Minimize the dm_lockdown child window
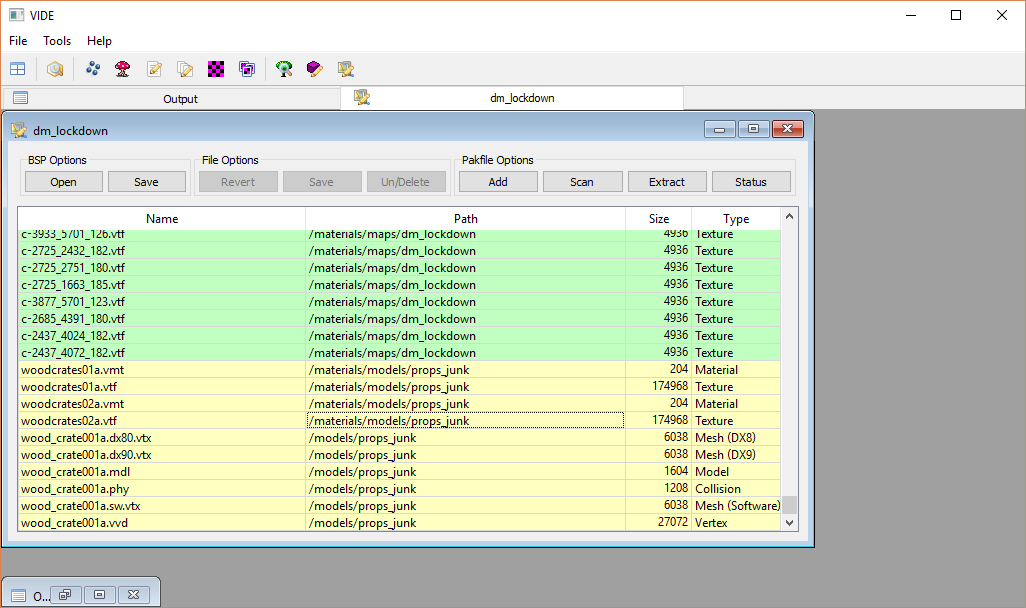 tap(720, 129)
